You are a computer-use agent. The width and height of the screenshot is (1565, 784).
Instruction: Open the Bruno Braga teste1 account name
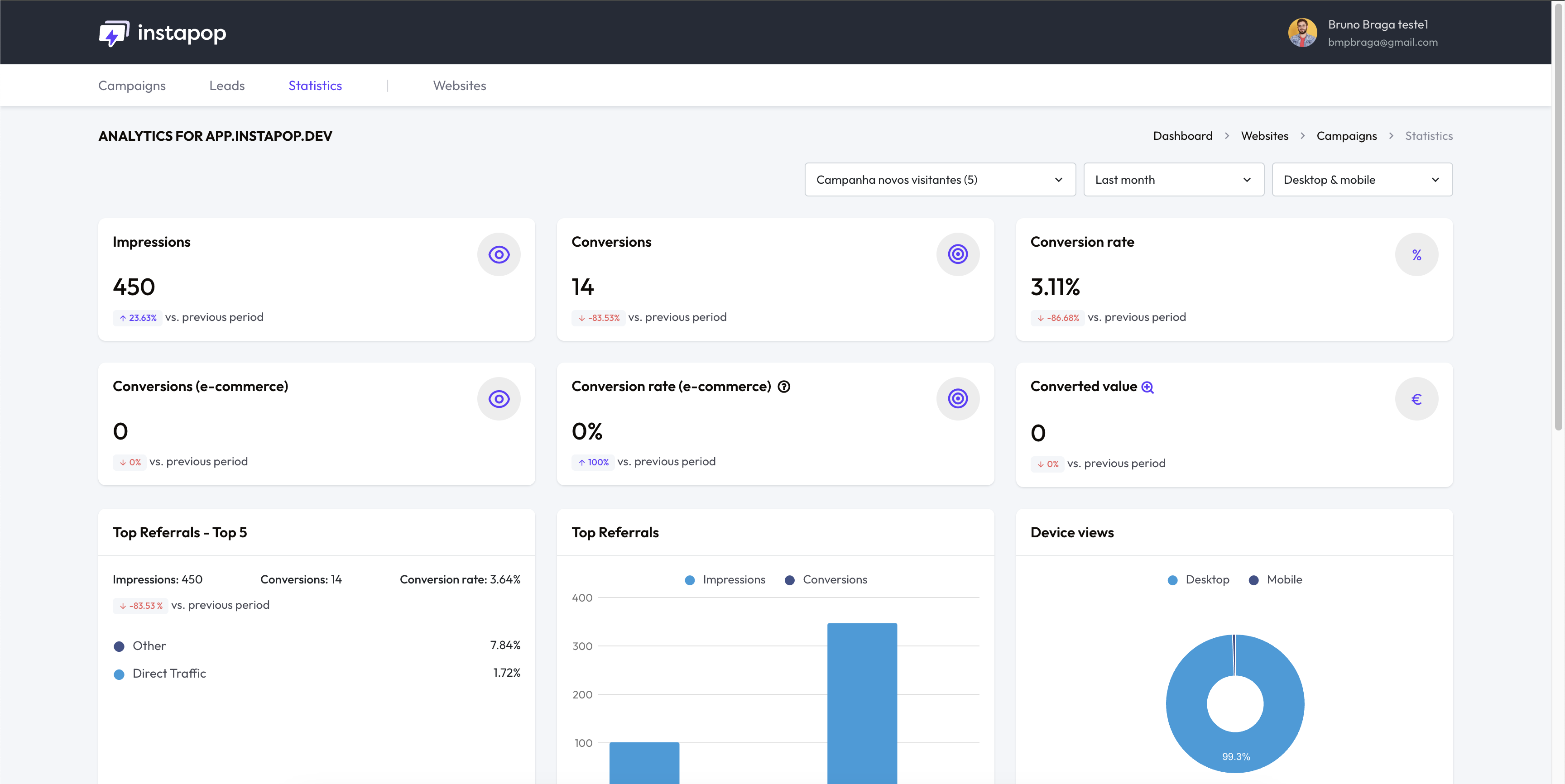pyautogui.click(x=1377, y=25)
